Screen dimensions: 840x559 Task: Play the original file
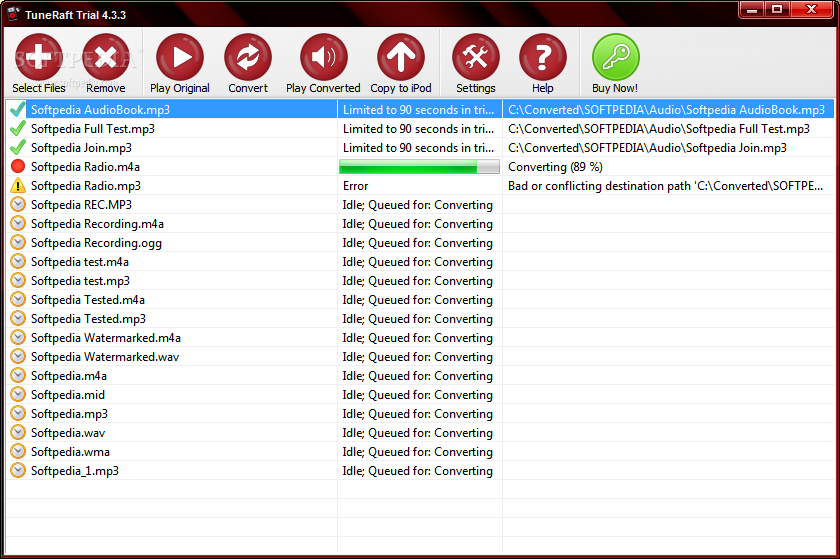tap(180, 57)
